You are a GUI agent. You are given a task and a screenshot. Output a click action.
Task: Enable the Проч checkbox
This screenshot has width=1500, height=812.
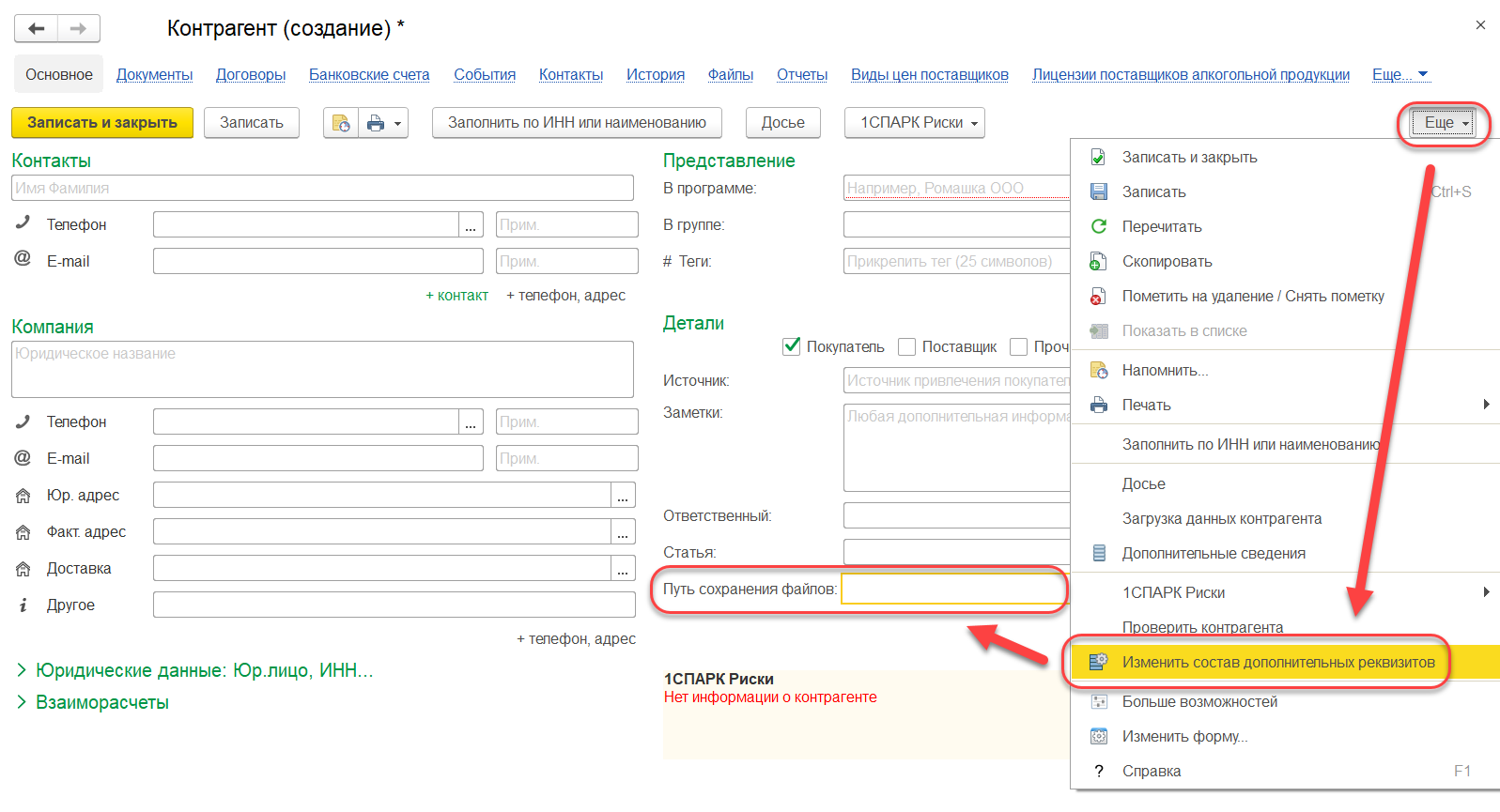point(1018,346)
